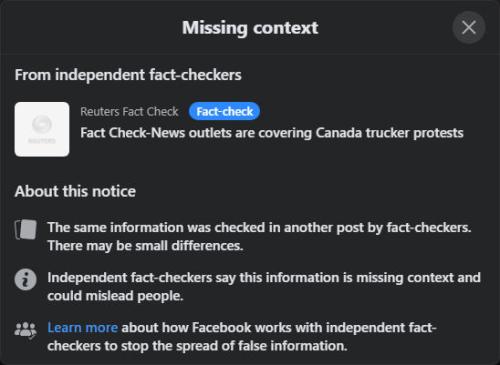Click the same information was checked text

(x=259, y=228)
